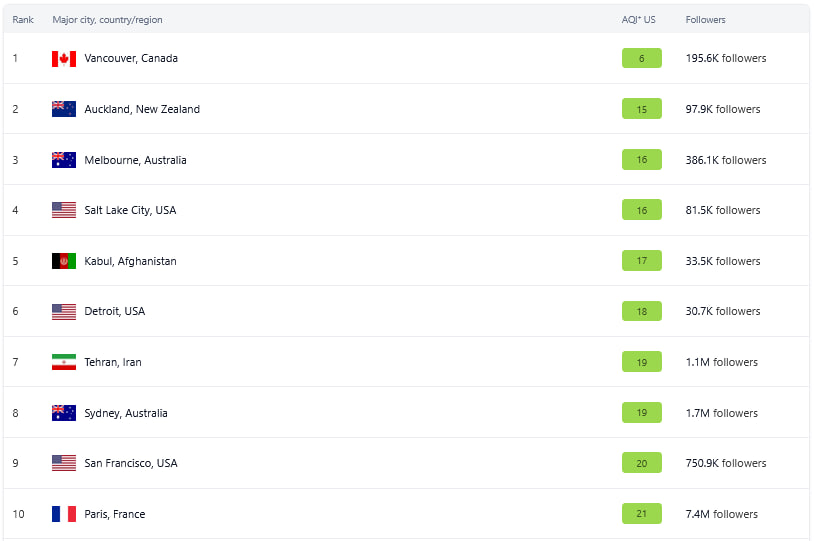Click the AQI* US column header
Viewport: 814px width, 541px height.
[x=639, y=20]
